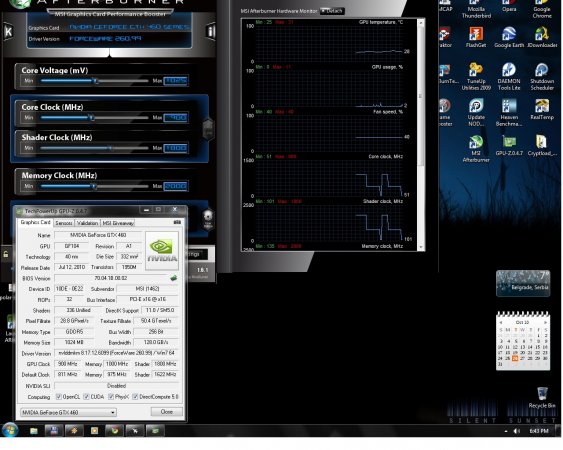
Task: Open the RealTemp desktop shortcut
Action: [x=542, y=110]
